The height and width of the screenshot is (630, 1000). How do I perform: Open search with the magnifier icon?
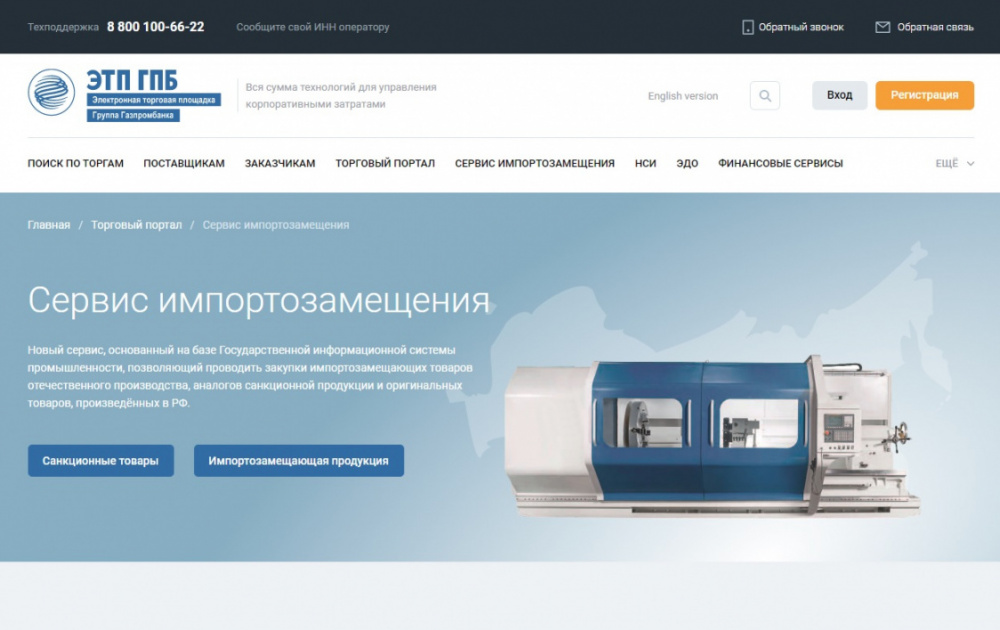tap(765, 96)
